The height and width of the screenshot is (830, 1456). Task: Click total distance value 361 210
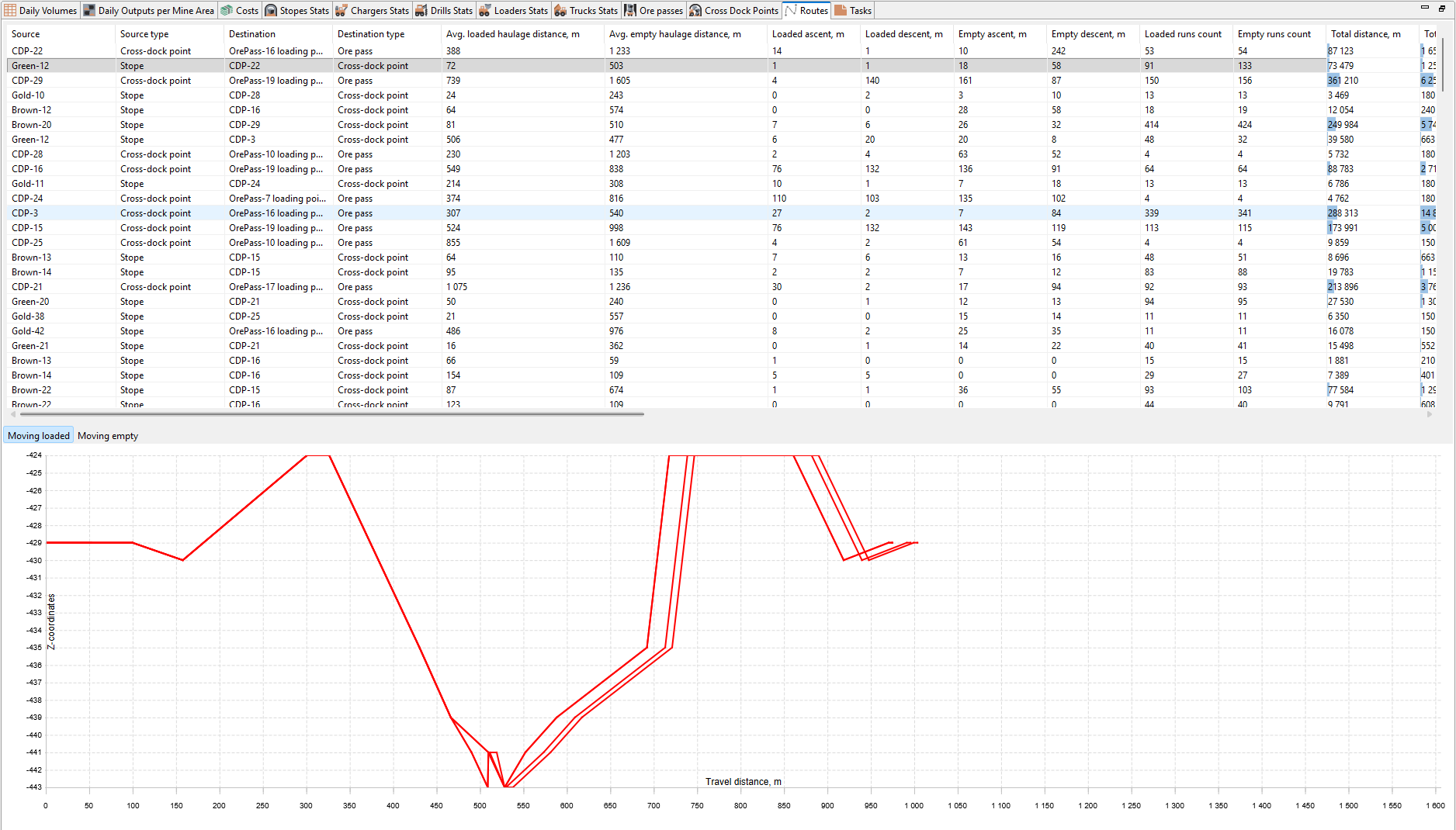1343,81
